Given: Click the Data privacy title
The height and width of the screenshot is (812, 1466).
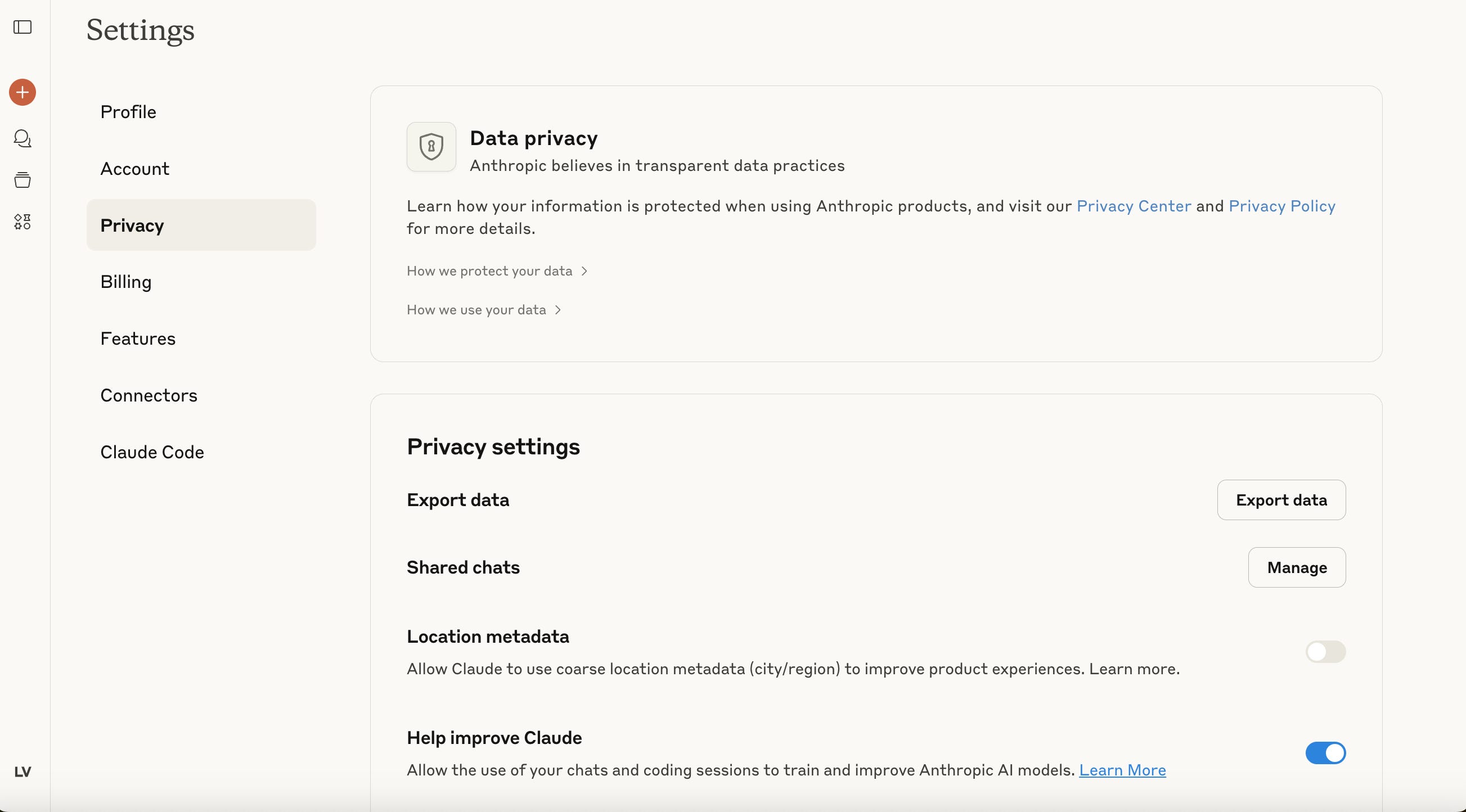Looking at the screenshot, I should [533, 138].
